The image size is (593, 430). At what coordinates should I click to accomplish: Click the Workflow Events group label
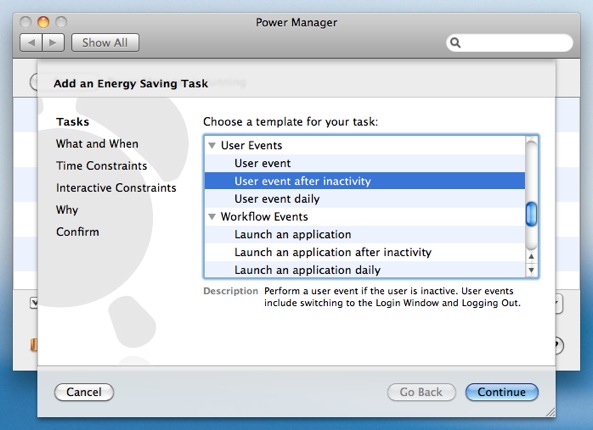pyautogui.click(x=264, y=217)
